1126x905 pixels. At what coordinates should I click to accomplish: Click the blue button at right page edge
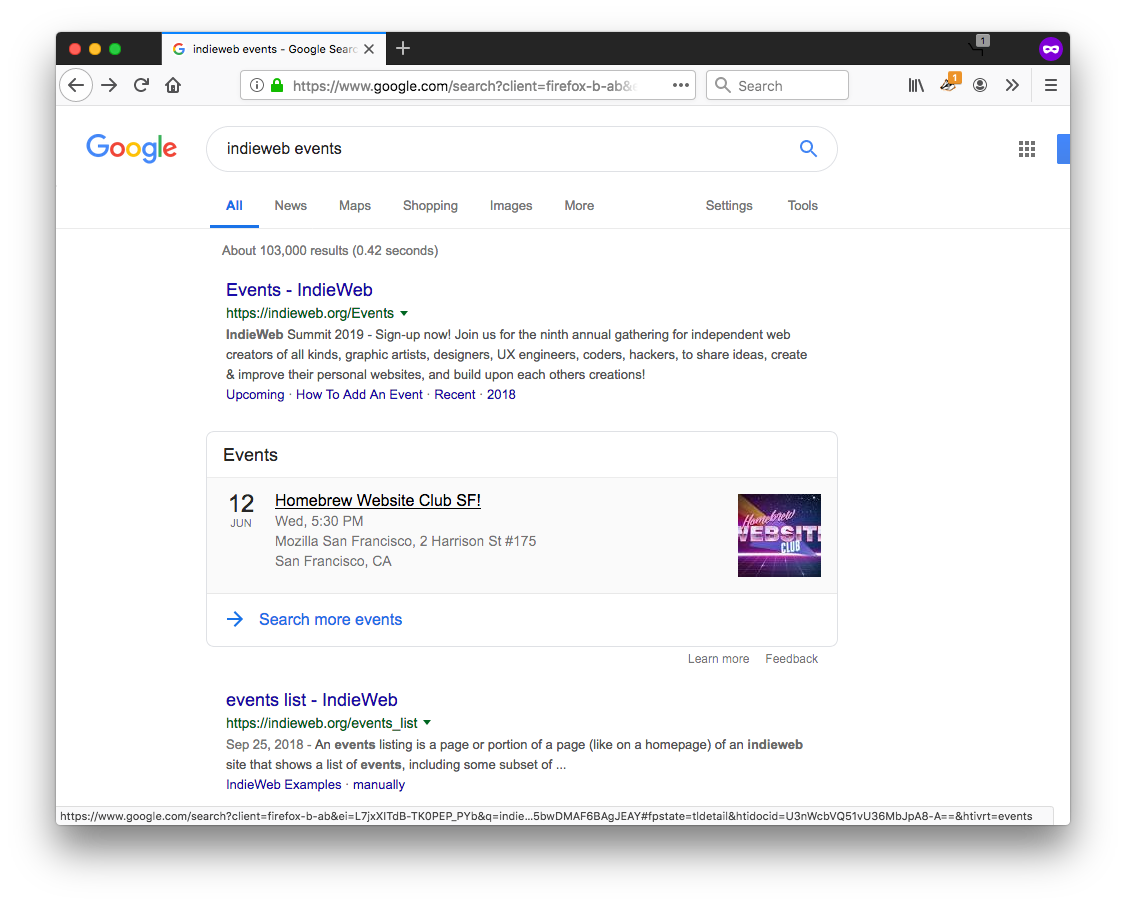coord(1064,149)
